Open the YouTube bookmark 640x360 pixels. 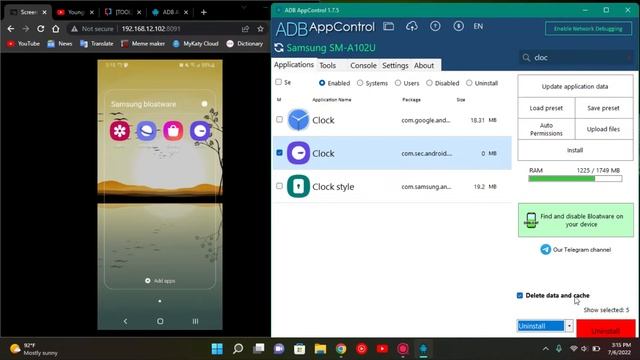(x=24, y=44)
